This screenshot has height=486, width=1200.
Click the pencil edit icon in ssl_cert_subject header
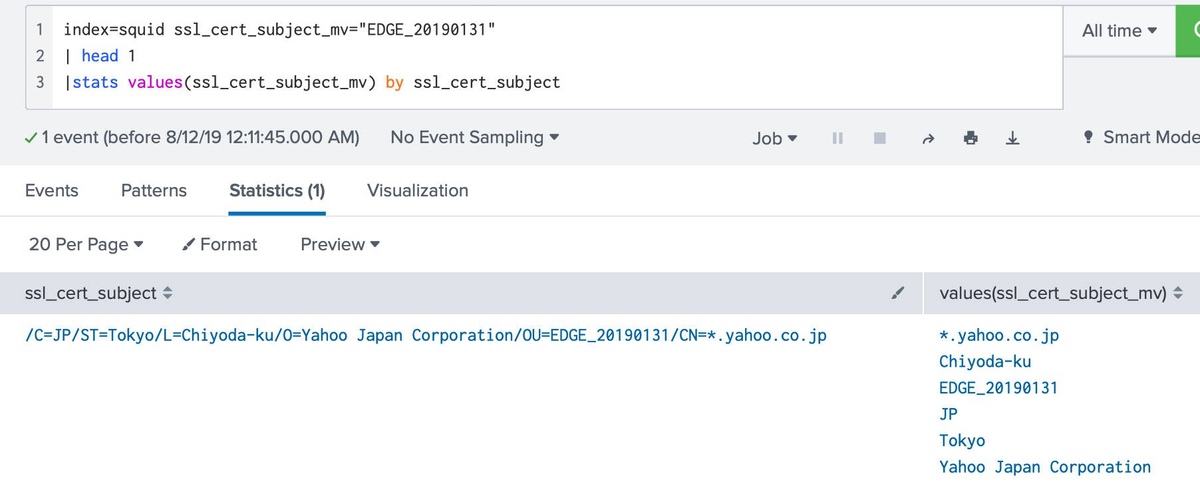coord(898,293)
